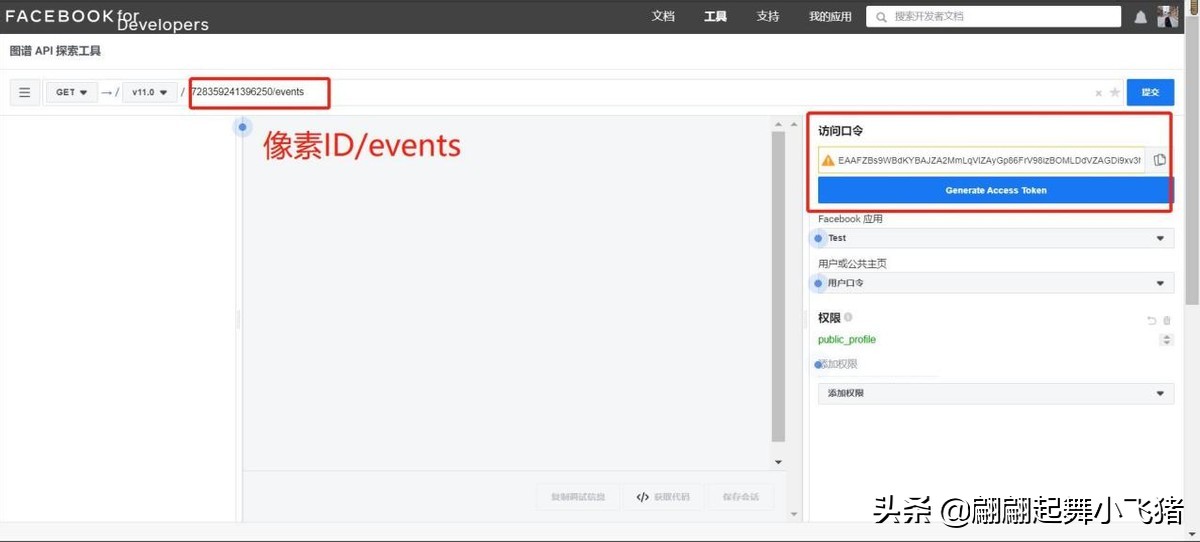Open the Facebook 应用 dropdown showing Test
Image resolution: width=1200 pixels, height=542 pixels.
(996, 238)
